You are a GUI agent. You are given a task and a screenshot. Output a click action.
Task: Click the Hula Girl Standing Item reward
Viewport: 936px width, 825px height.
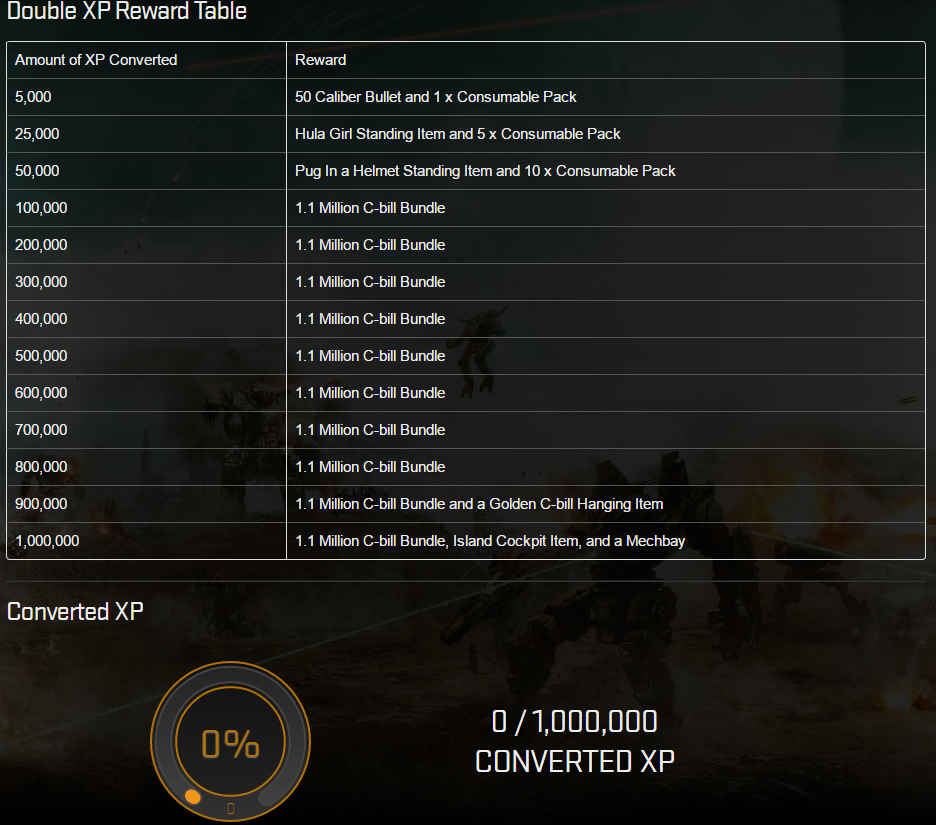(x=457, y=134)
